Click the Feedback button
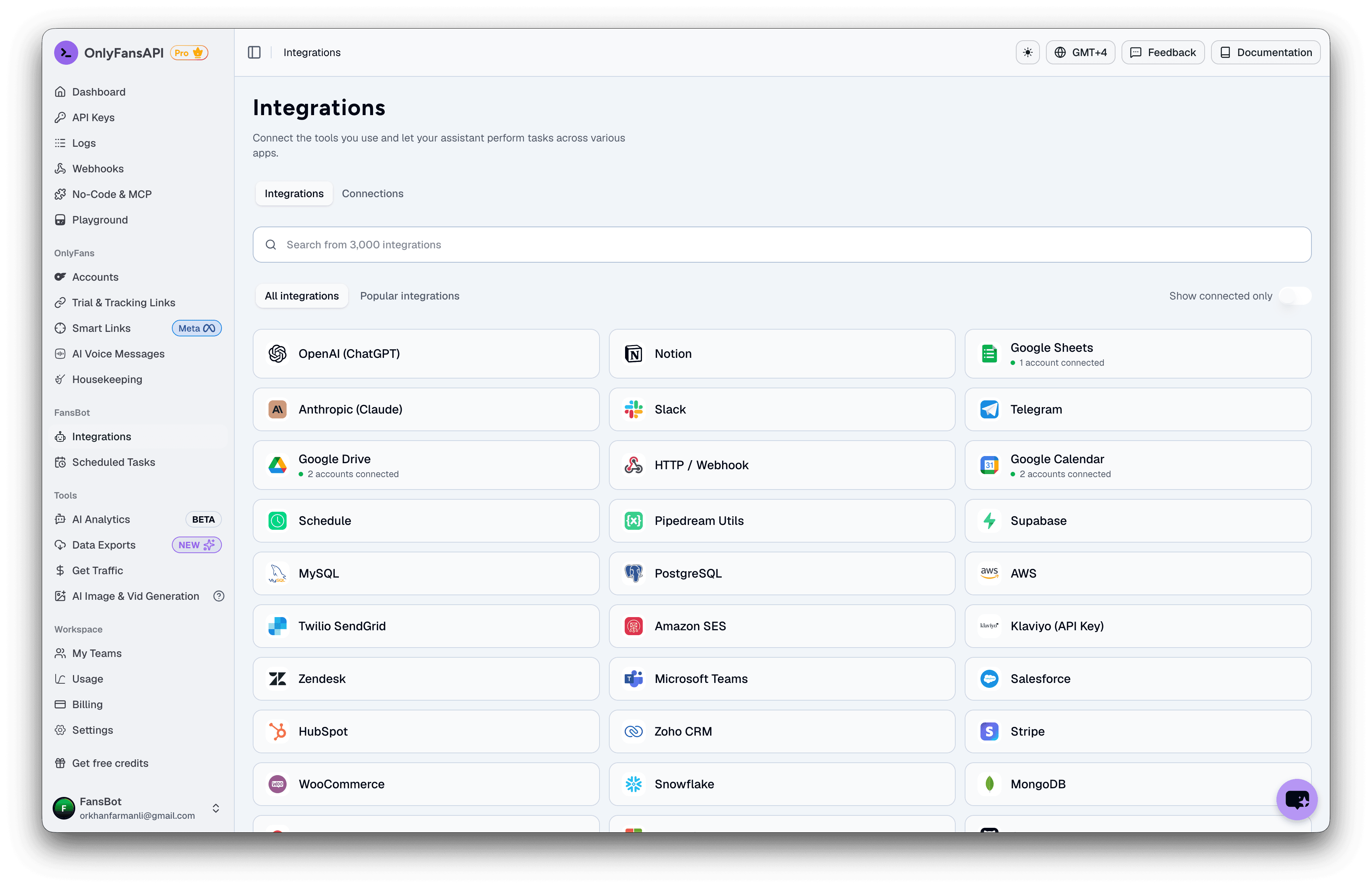 pos(1162,52)
